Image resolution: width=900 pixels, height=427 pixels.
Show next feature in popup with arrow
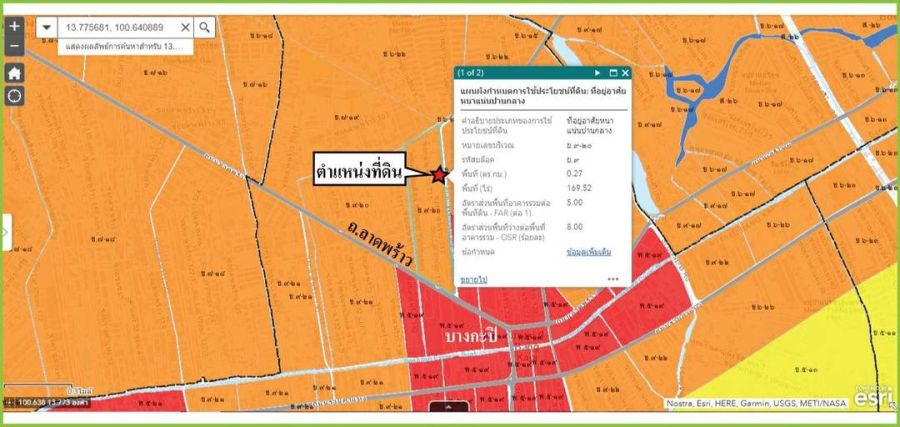pos(597,73)
